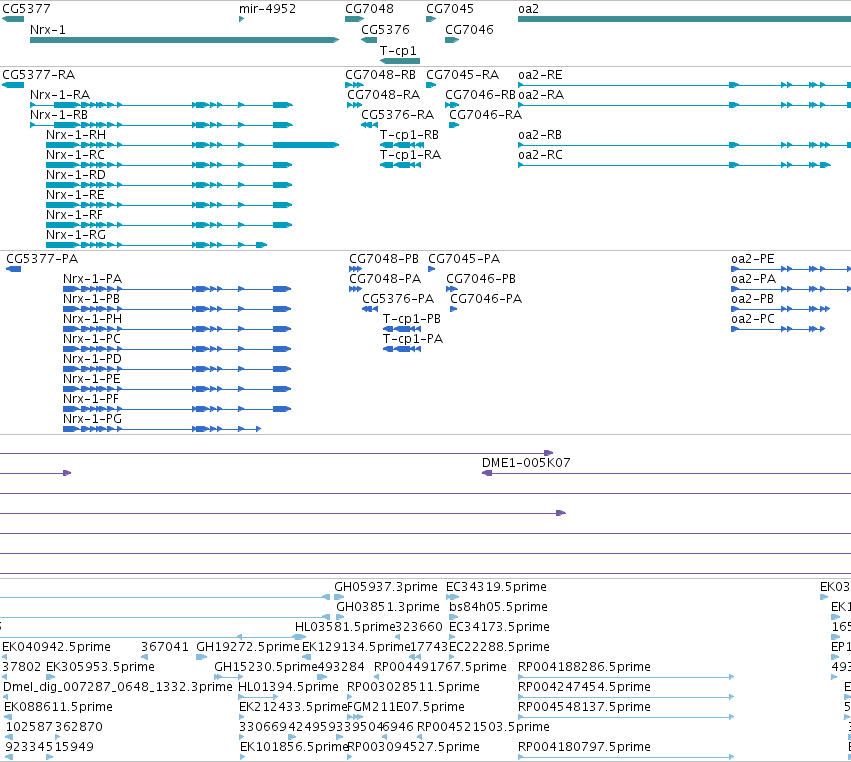This screenshot has width=851, height=762.
Task: Click the Nrx-1-RE transcript label
Action: tap(75, 195)
